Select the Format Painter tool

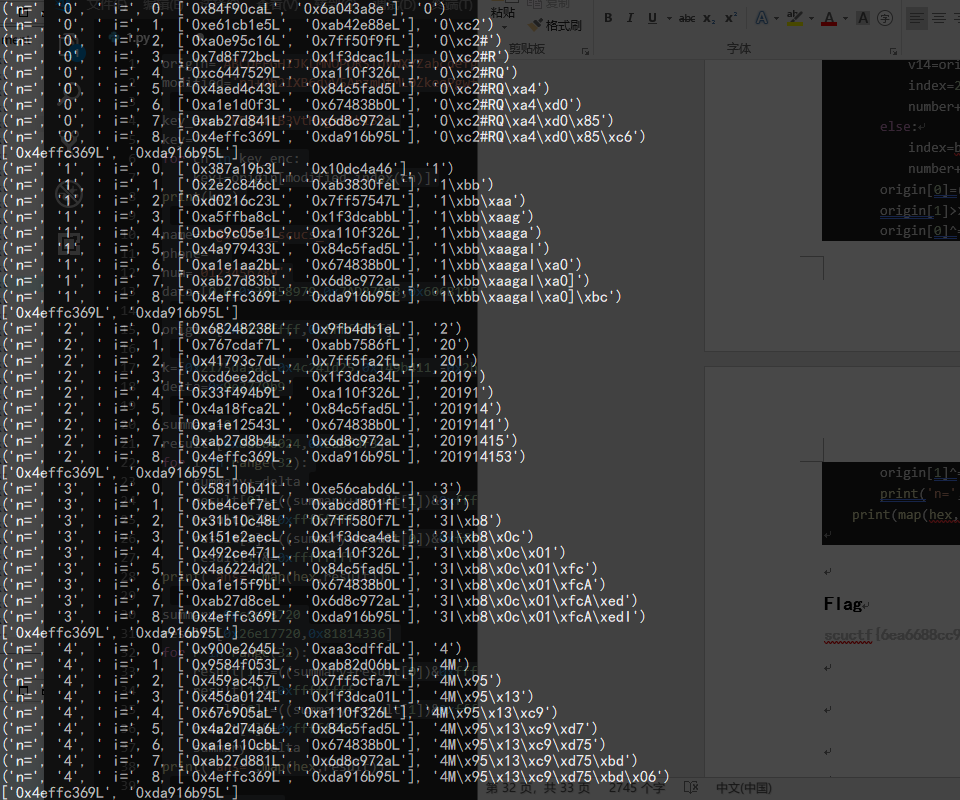coord(550,24)
